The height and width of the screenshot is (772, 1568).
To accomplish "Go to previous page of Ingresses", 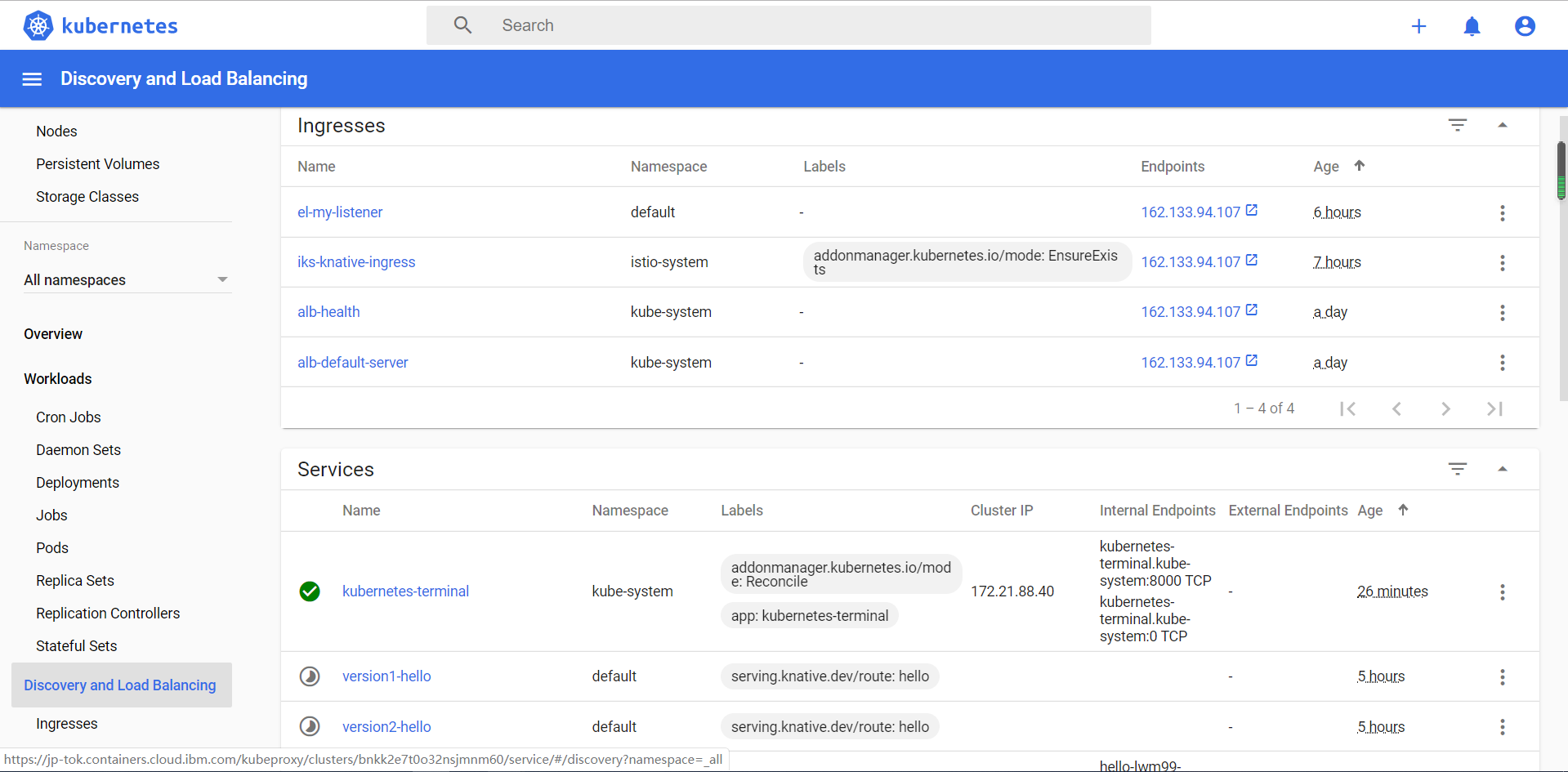I will click(x=1396, y=408).
